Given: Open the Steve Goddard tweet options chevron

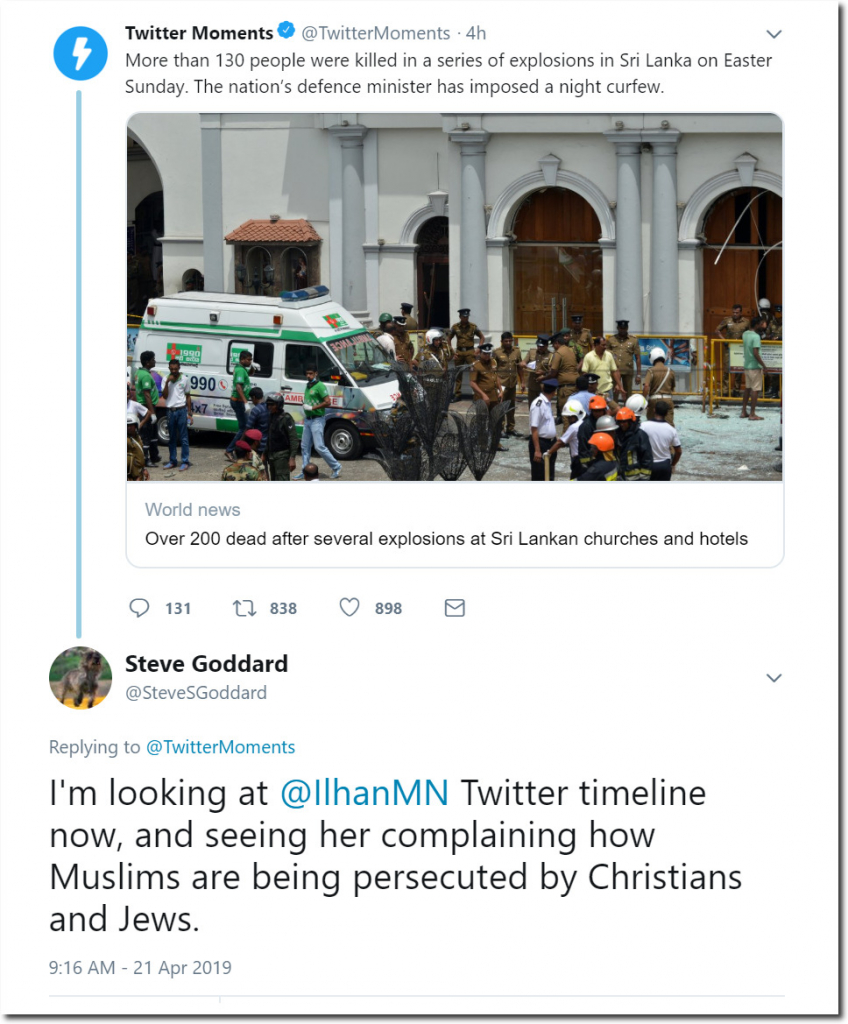Looking at the screenshot, I should [773, 678].
